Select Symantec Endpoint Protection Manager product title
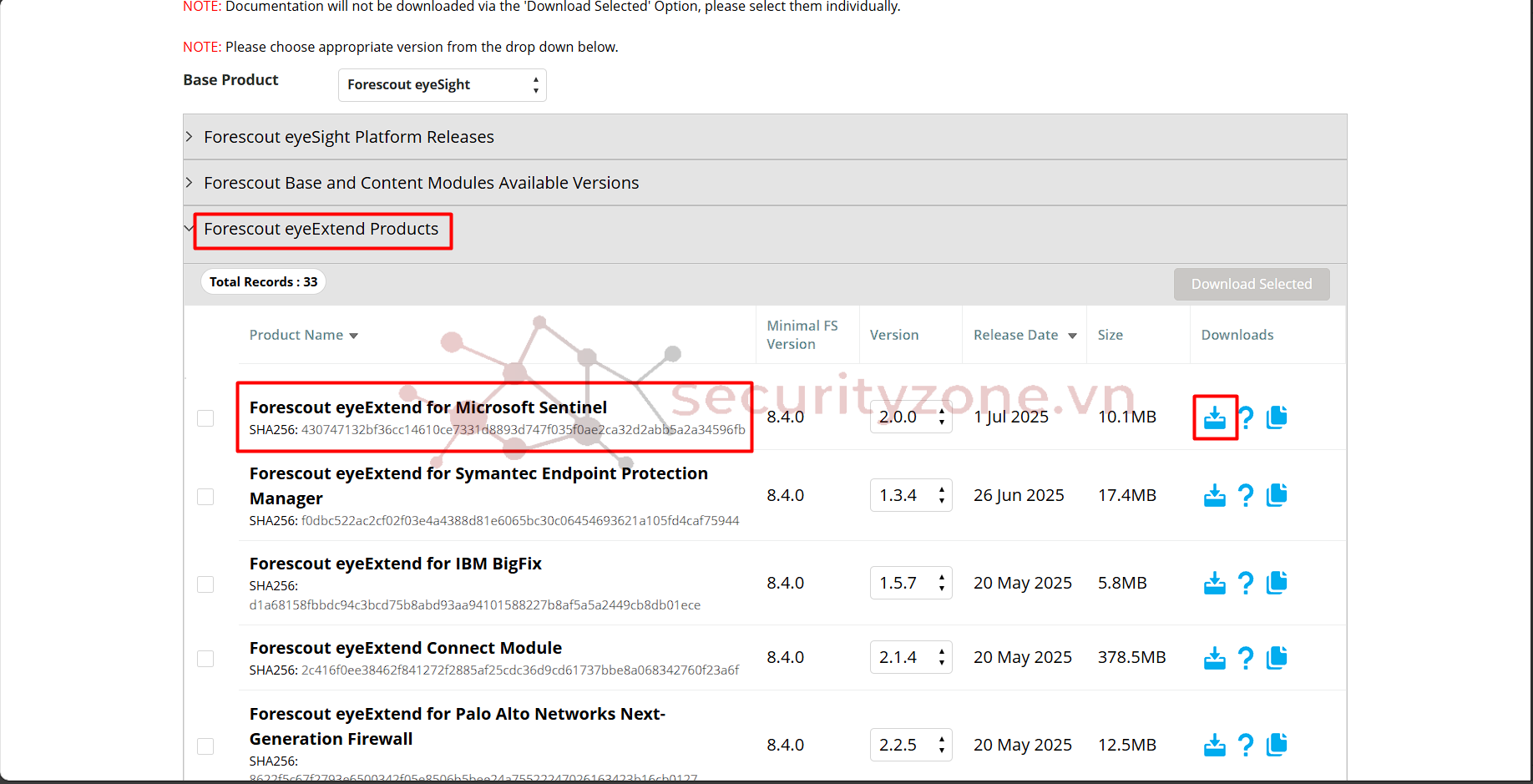The image size is (1533, 784). [x=478, y=486]
